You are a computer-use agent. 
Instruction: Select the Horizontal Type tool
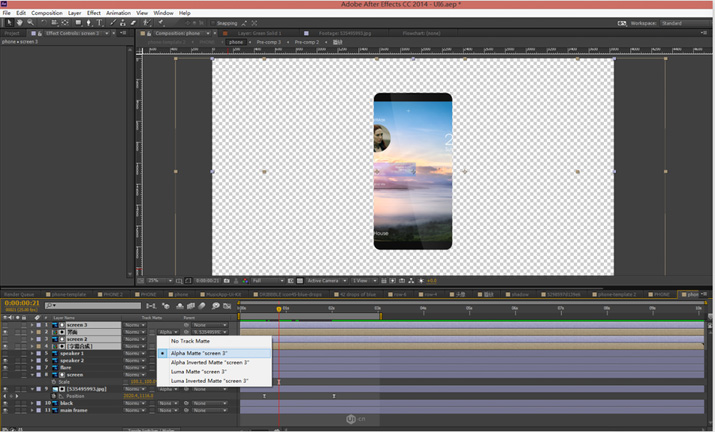tap(100, 22)
